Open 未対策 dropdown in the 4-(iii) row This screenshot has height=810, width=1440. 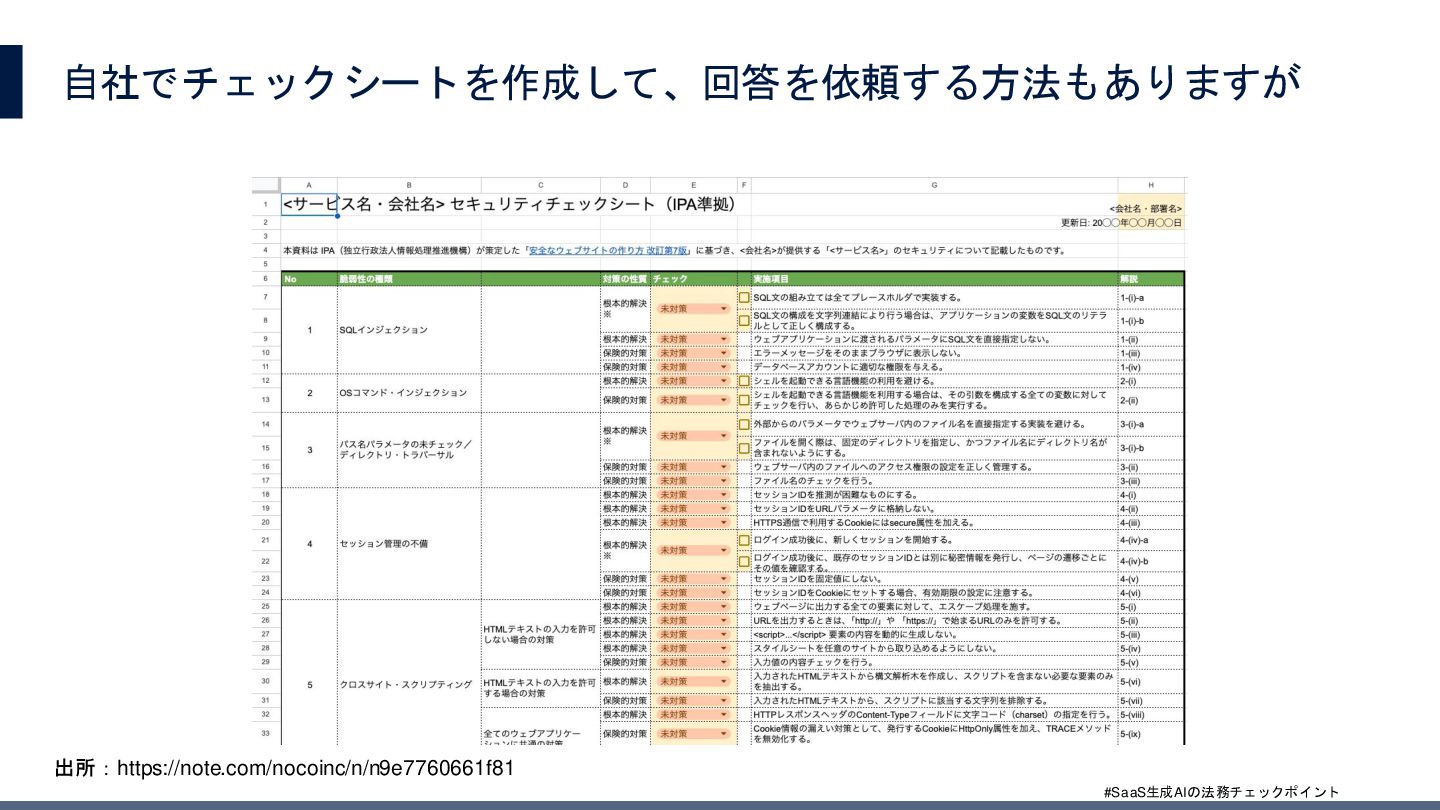(693, 523)
